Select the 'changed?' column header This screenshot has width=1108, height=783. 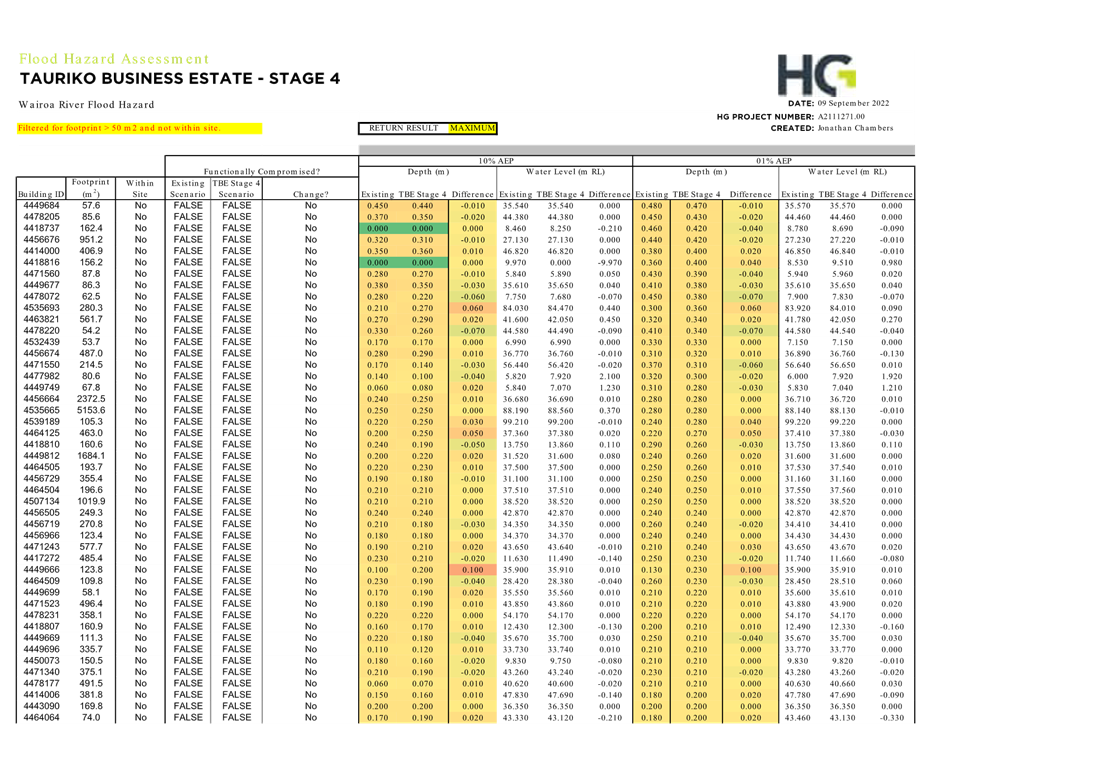pos(310,193)
